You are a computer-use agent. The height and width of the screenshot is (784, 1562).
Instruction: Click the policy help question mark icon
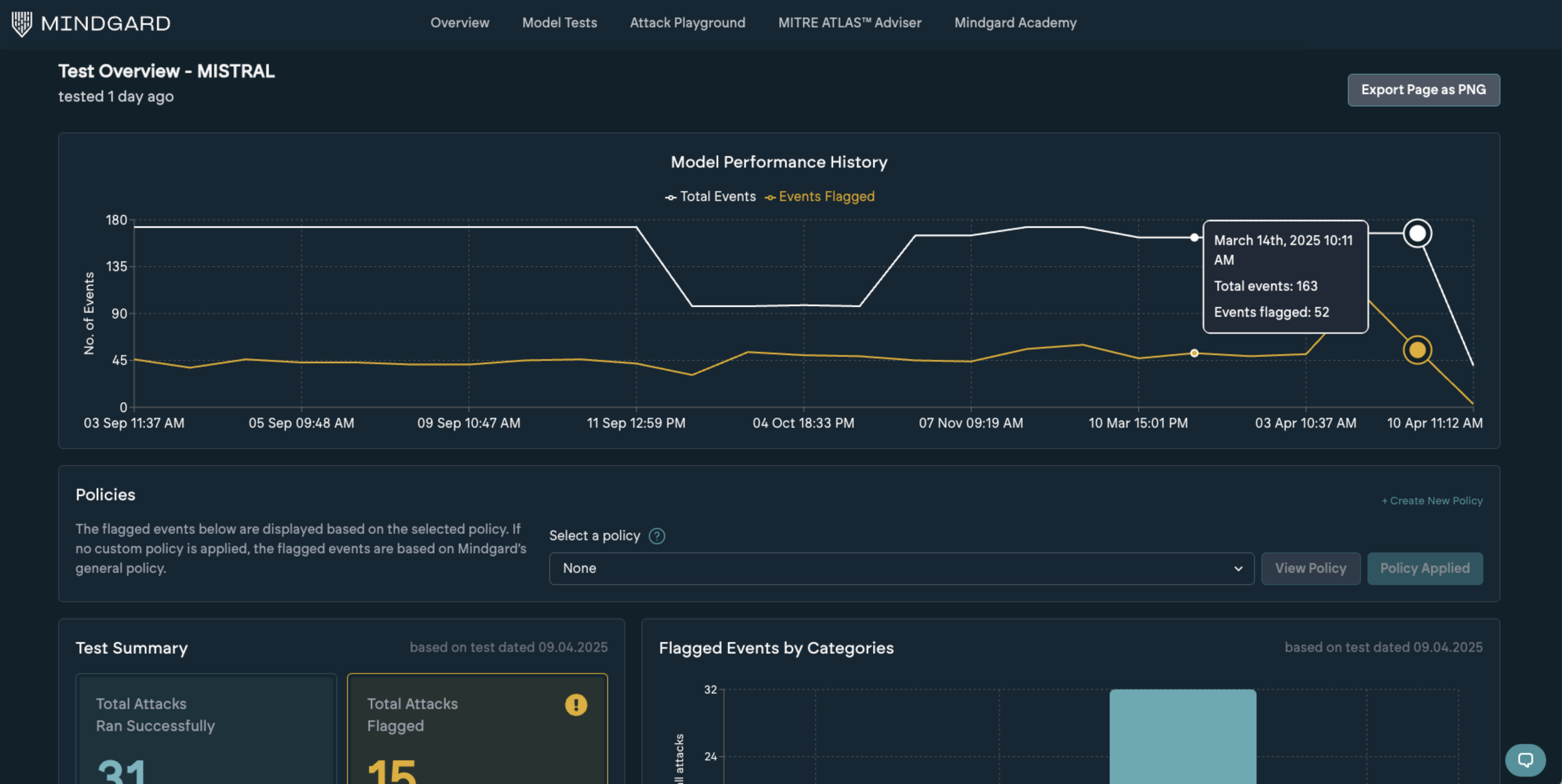click(657, 536)
